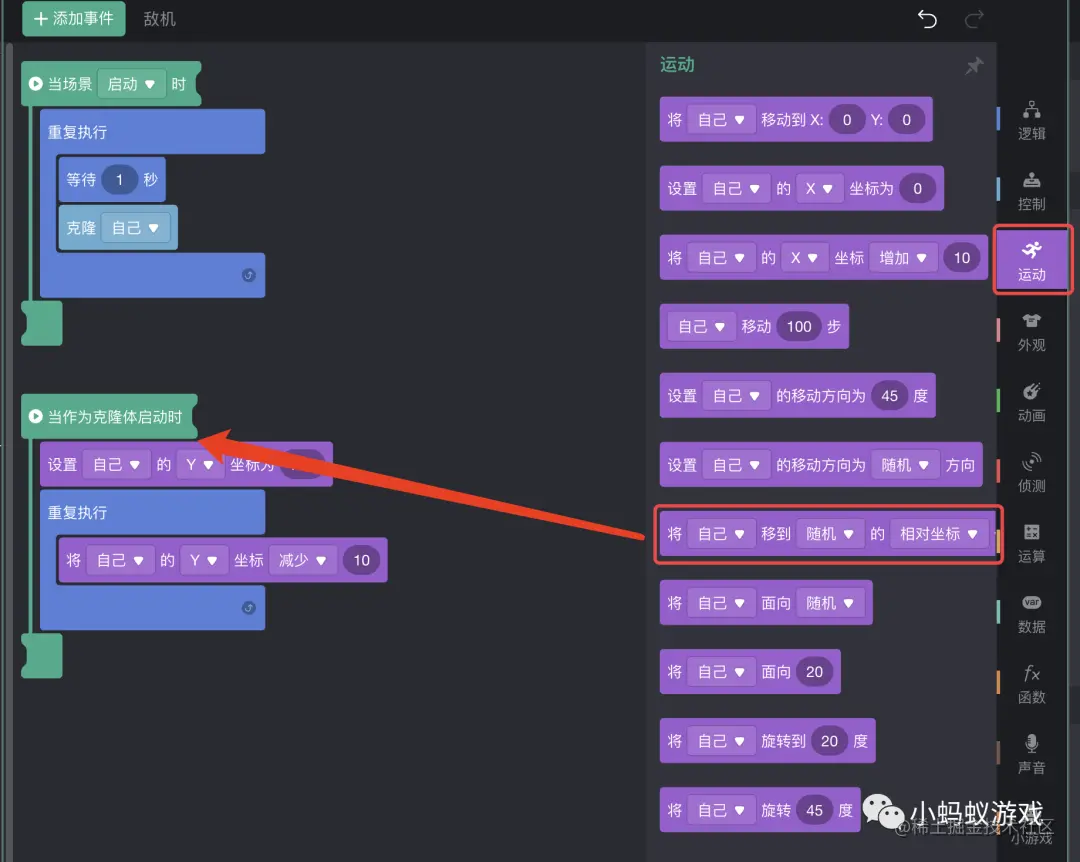Click play icon on 当场景启动时 event block
The width and height of the screenshot is (1080, 862).
(36, 84)
